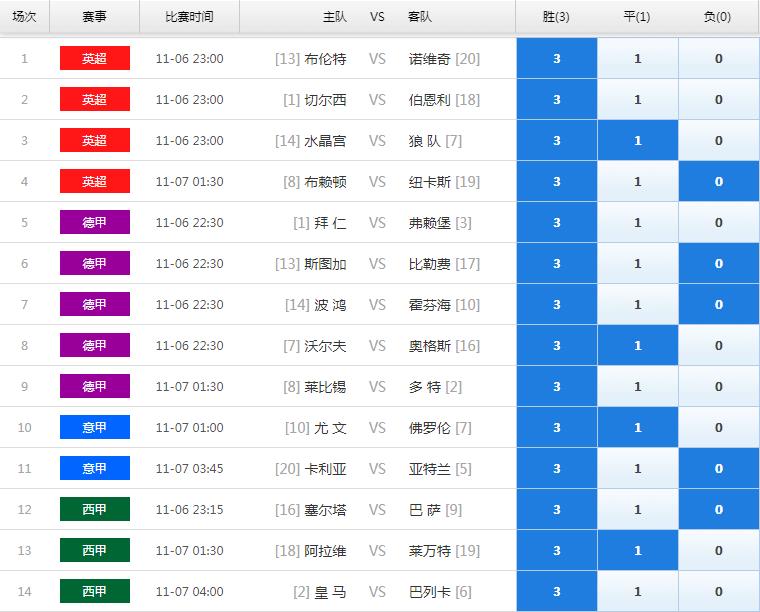Click match time 11-06 23:15
Viewport: 760px width, 612px height.
point(190,509)
